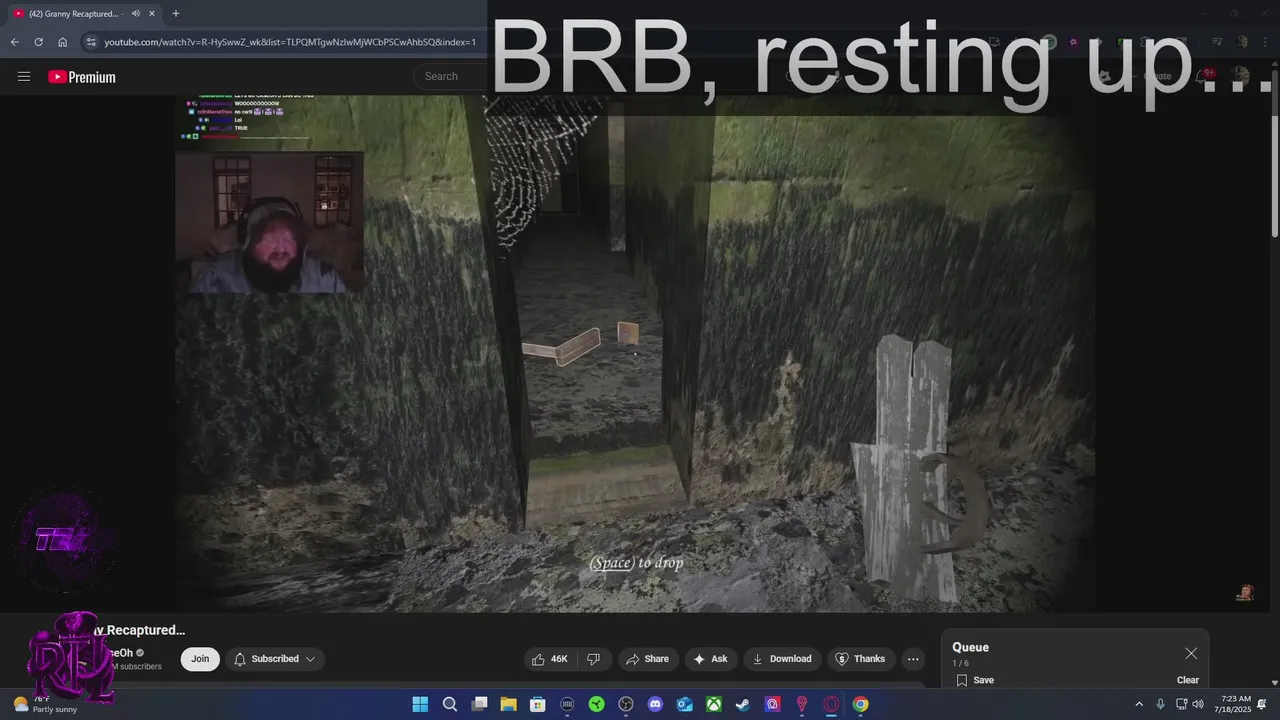Send Thanks to the creator
This screenshot has height=720, width=1280.
pos(860,659)
